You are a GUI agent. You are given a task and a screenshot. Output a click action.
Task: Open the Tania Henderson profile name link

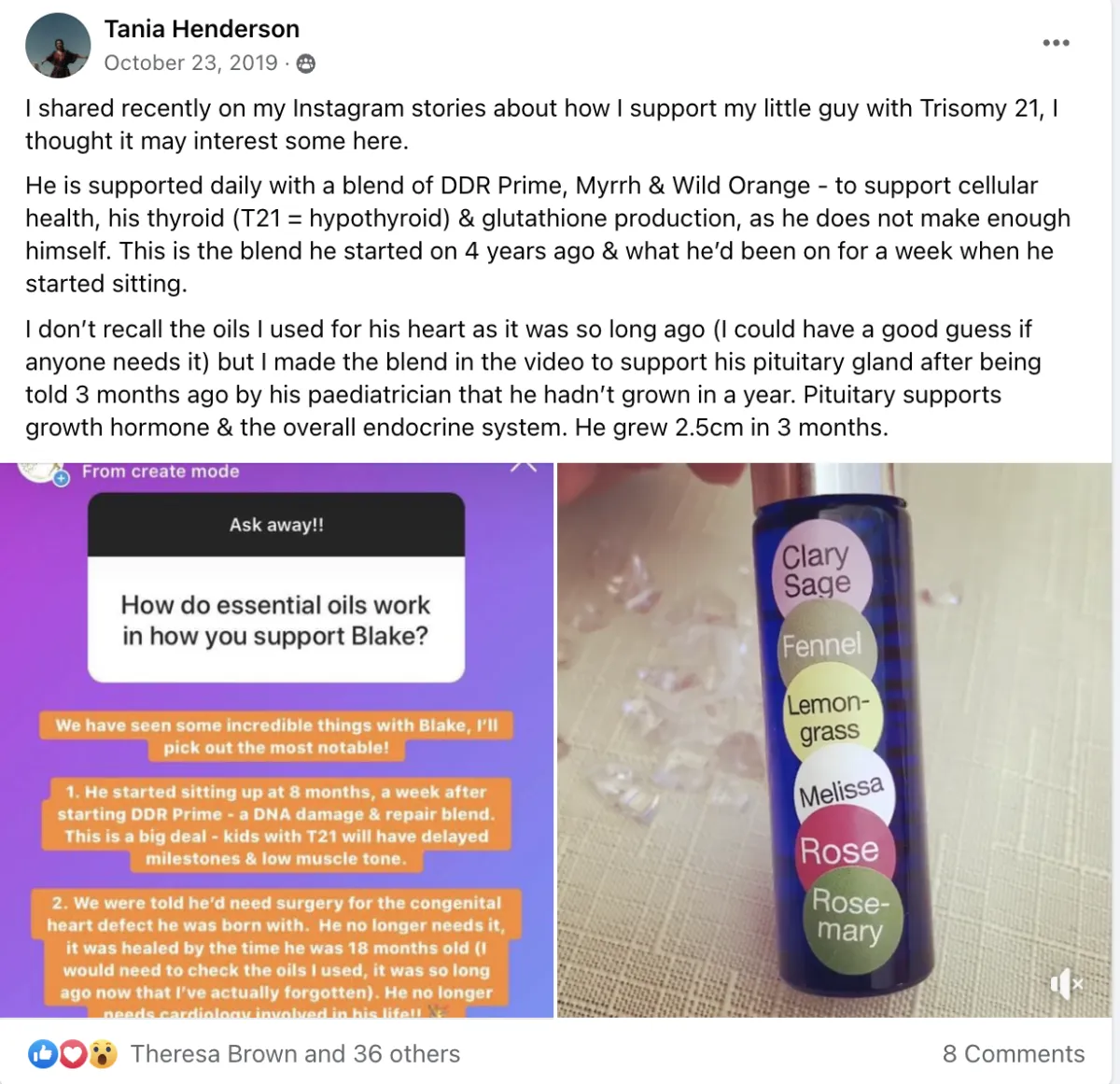click(x=202, y=29)
